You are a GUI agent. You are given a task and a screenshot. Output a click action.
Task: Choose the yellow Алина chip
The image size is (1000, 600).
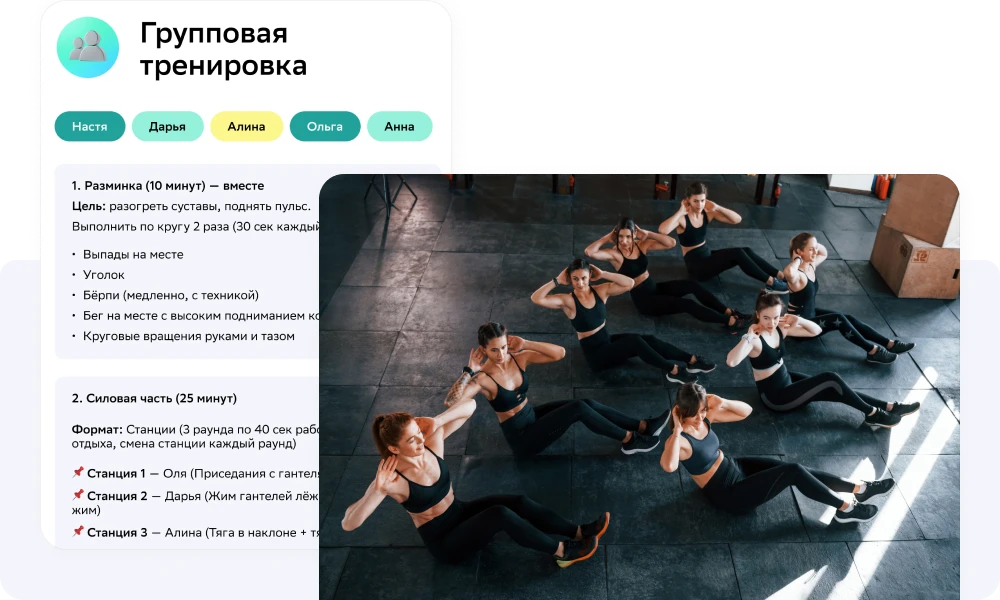click(246, 126)
